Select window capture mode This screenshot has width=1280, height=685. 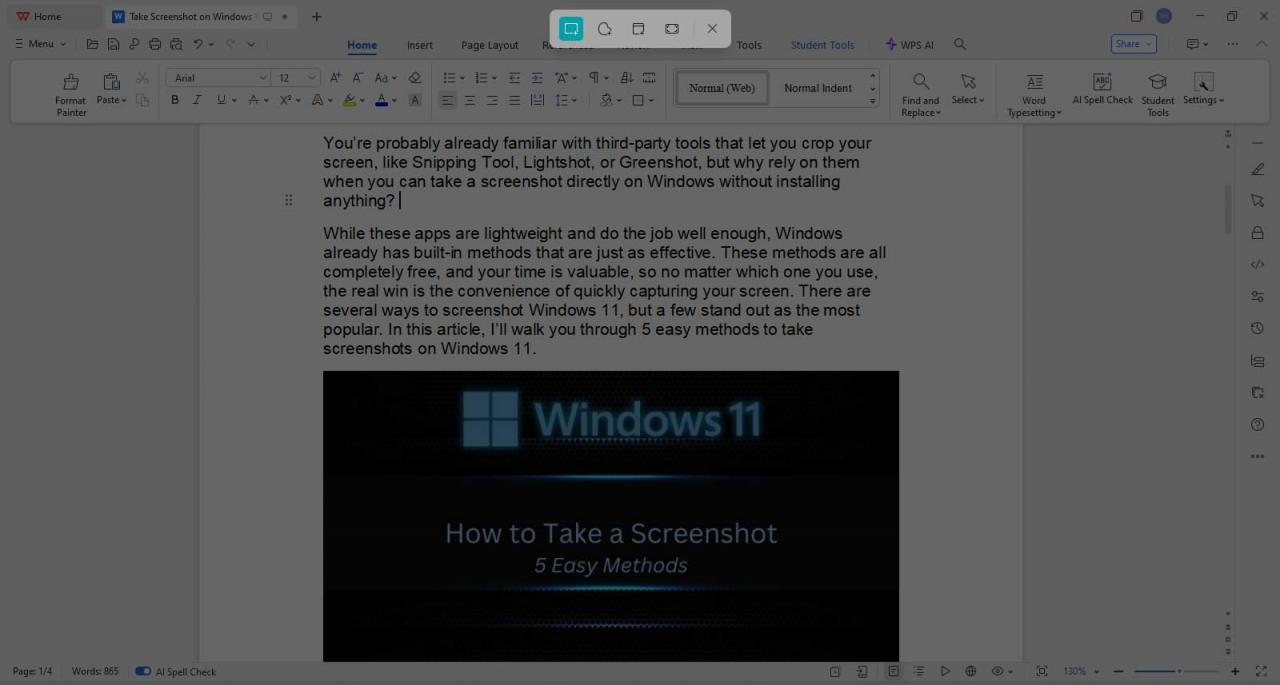[638, 28]
